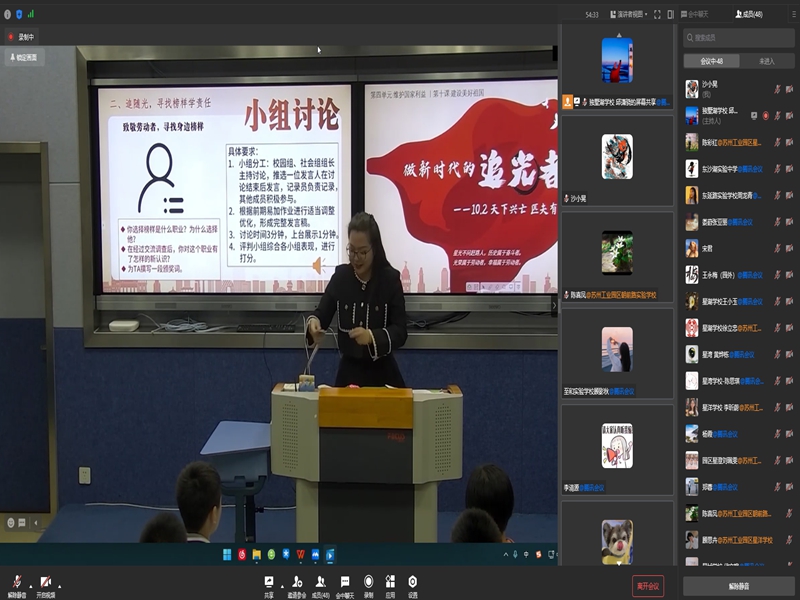Select the 李油墨 video tile
The height and width of the screenshot is (600, 800).
coord(617,450)
